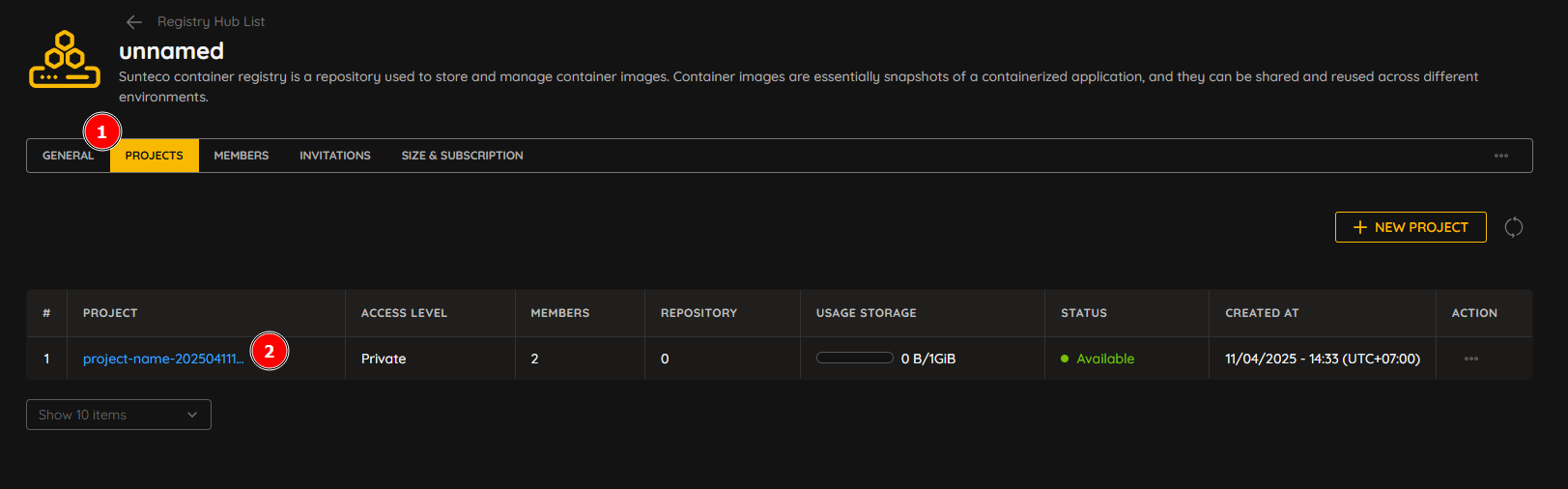Click red step marker number 1
This screenshot has height=489, width=1568.
click(102, 131)
